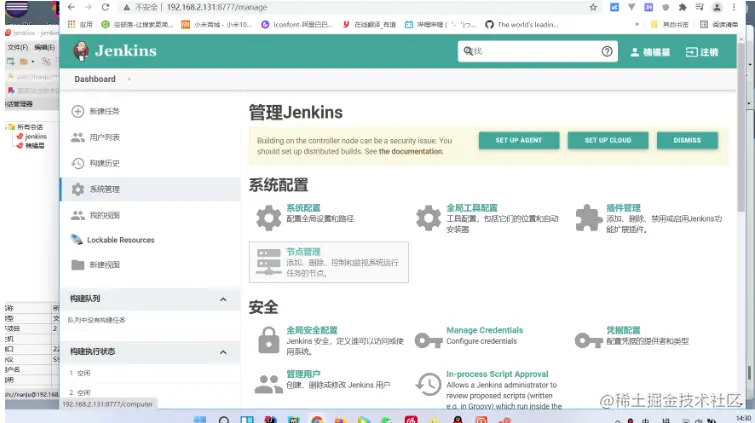This screenshot has width=755, height=423.
Task: Click the Jenkins logo in header
Action: coord(115,51)
